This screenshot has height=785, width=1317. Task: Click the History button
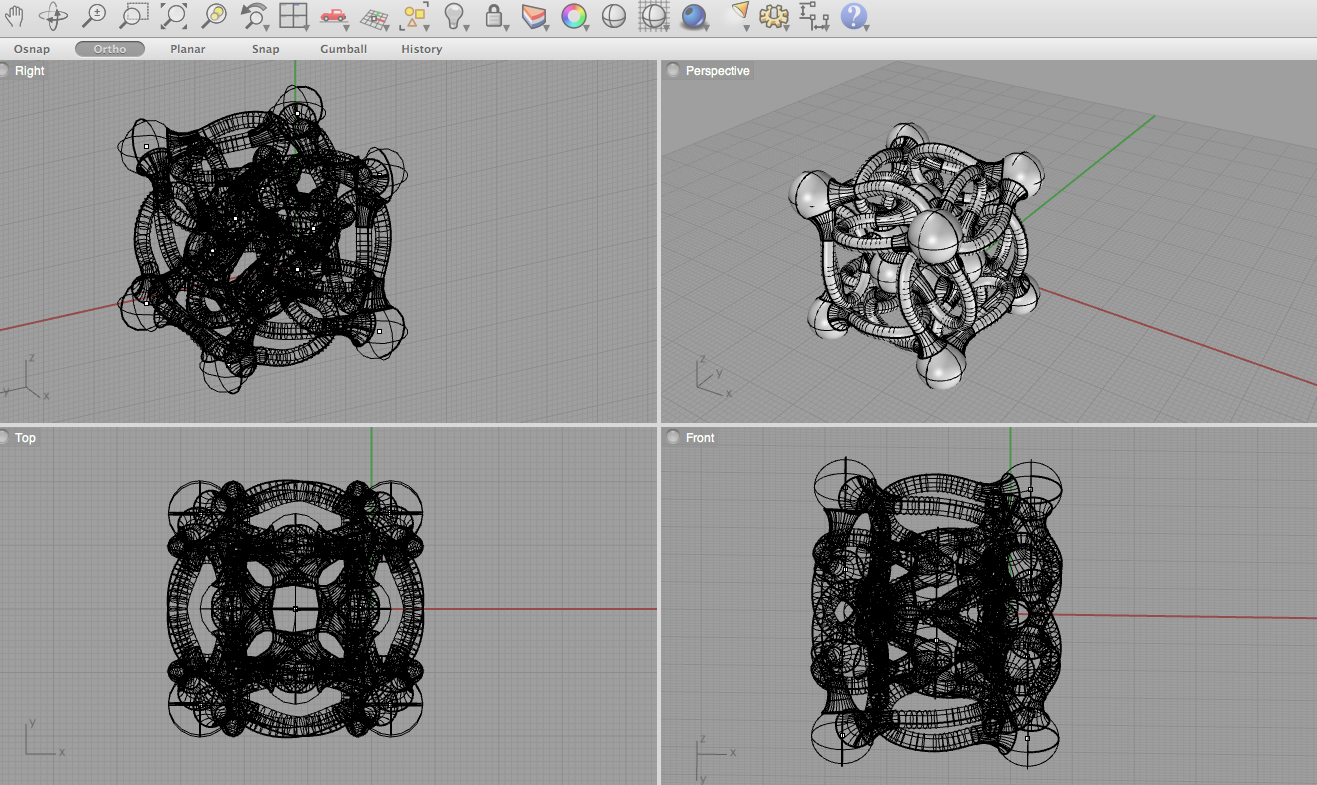(x=421, y=49)
